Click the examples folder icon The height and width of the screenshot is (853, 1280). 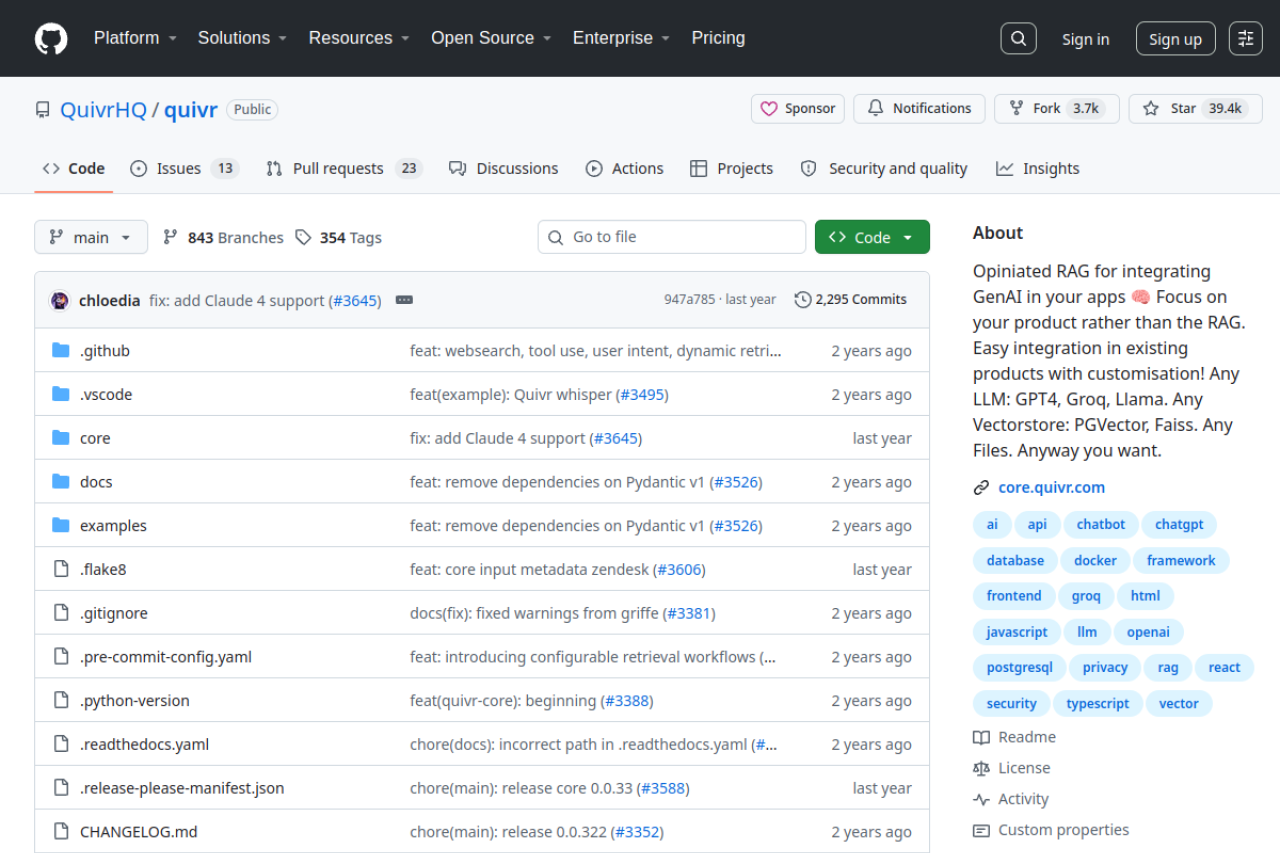[x=61, y=526]
